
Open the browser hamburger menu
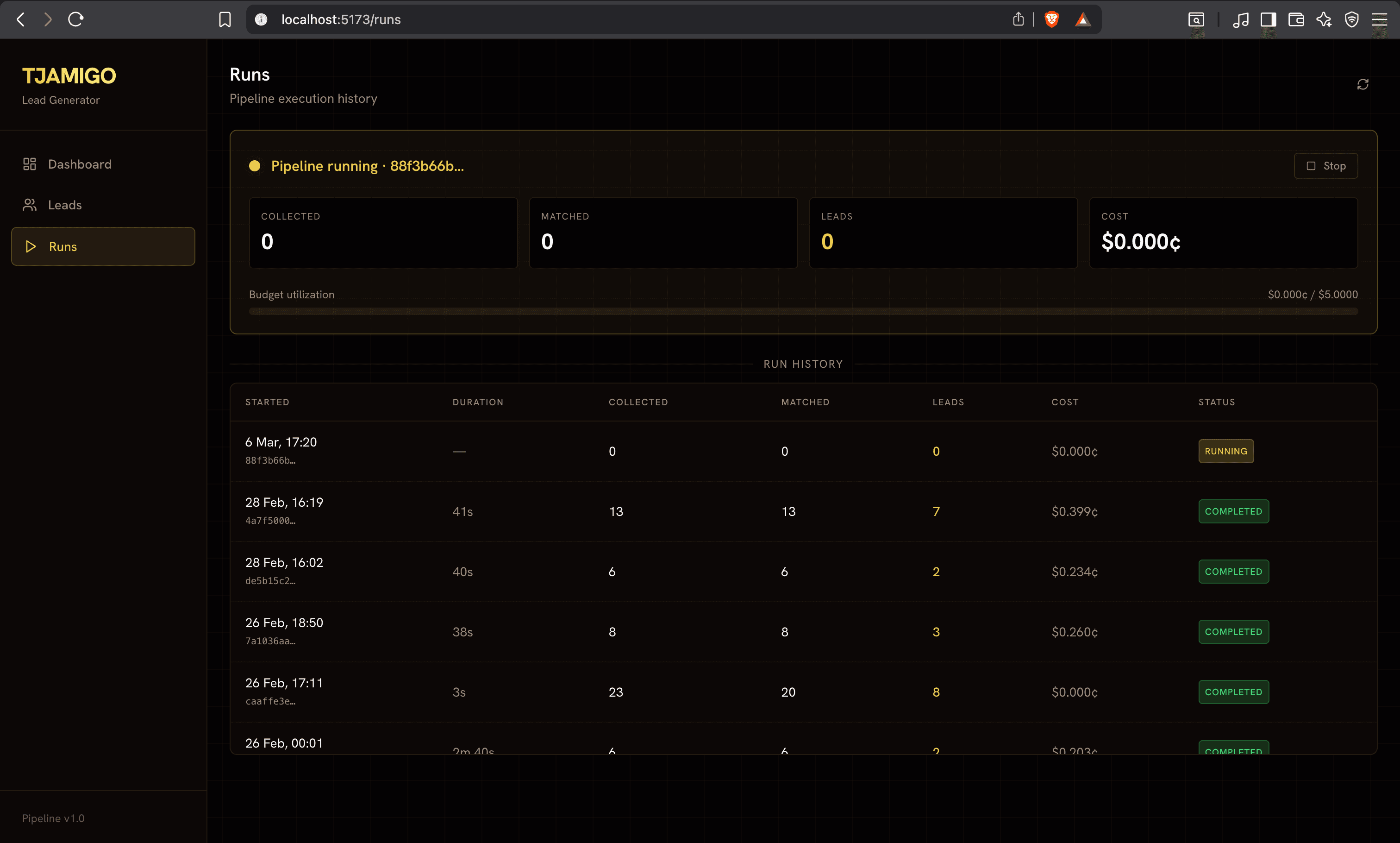[1381, 19]
